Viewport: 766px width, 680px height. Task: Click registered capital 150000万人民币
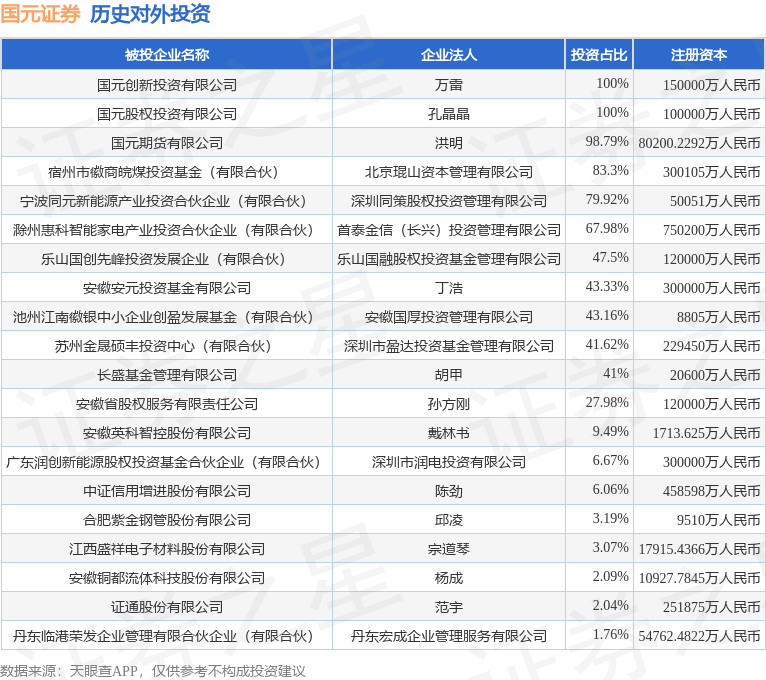click(711, 85)
